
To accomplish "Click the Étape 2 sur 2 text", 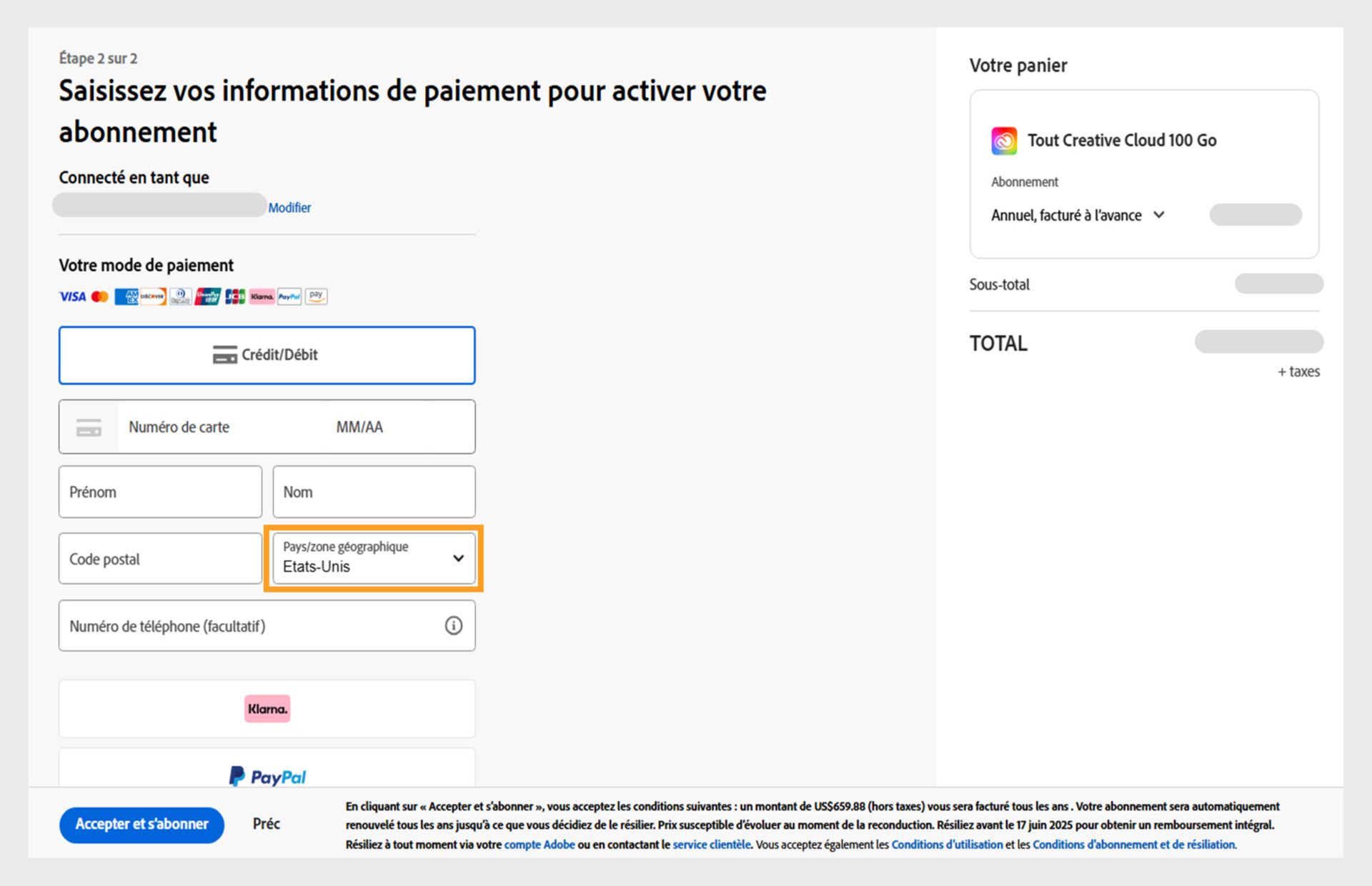I will point(98,59).
